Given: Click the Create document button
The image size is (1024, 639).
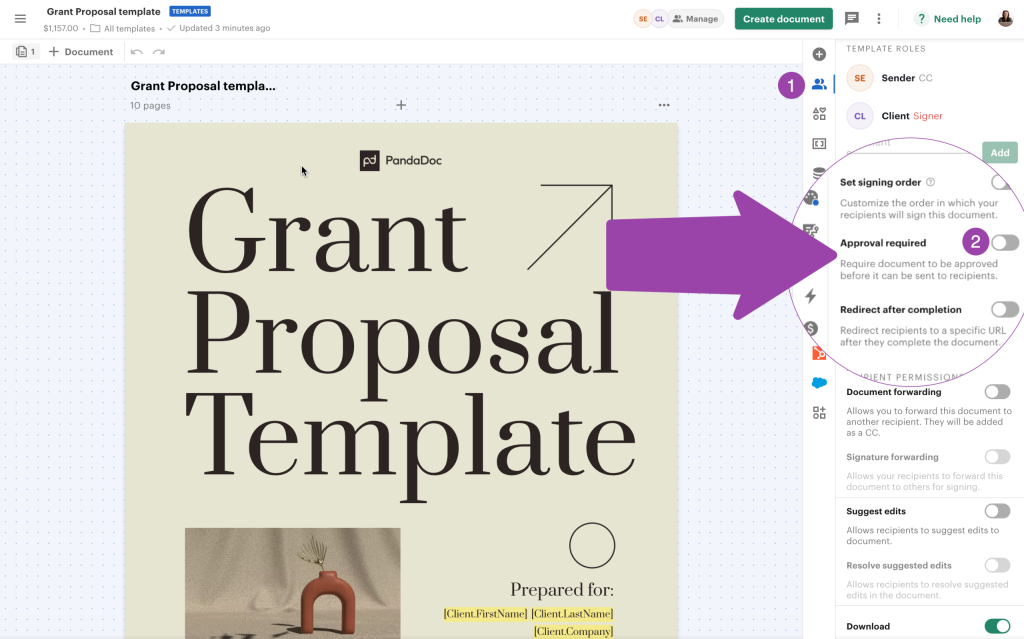Looking at the screenshot, I should point(784,19).
